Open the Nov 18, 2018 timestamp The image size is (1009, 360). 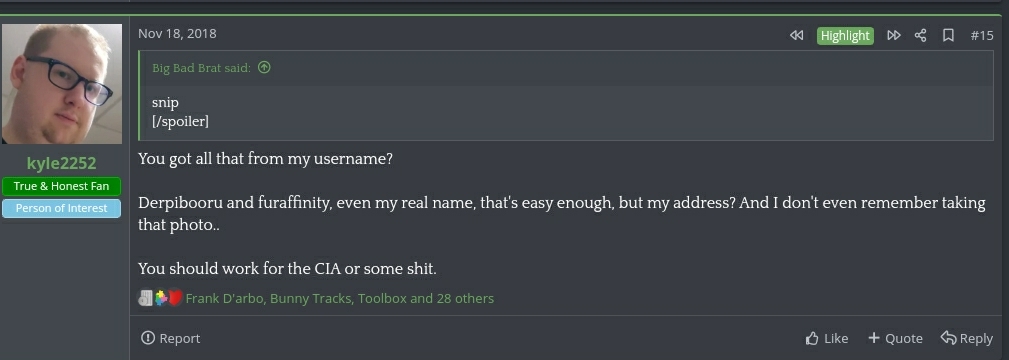[x=177, y=33]
